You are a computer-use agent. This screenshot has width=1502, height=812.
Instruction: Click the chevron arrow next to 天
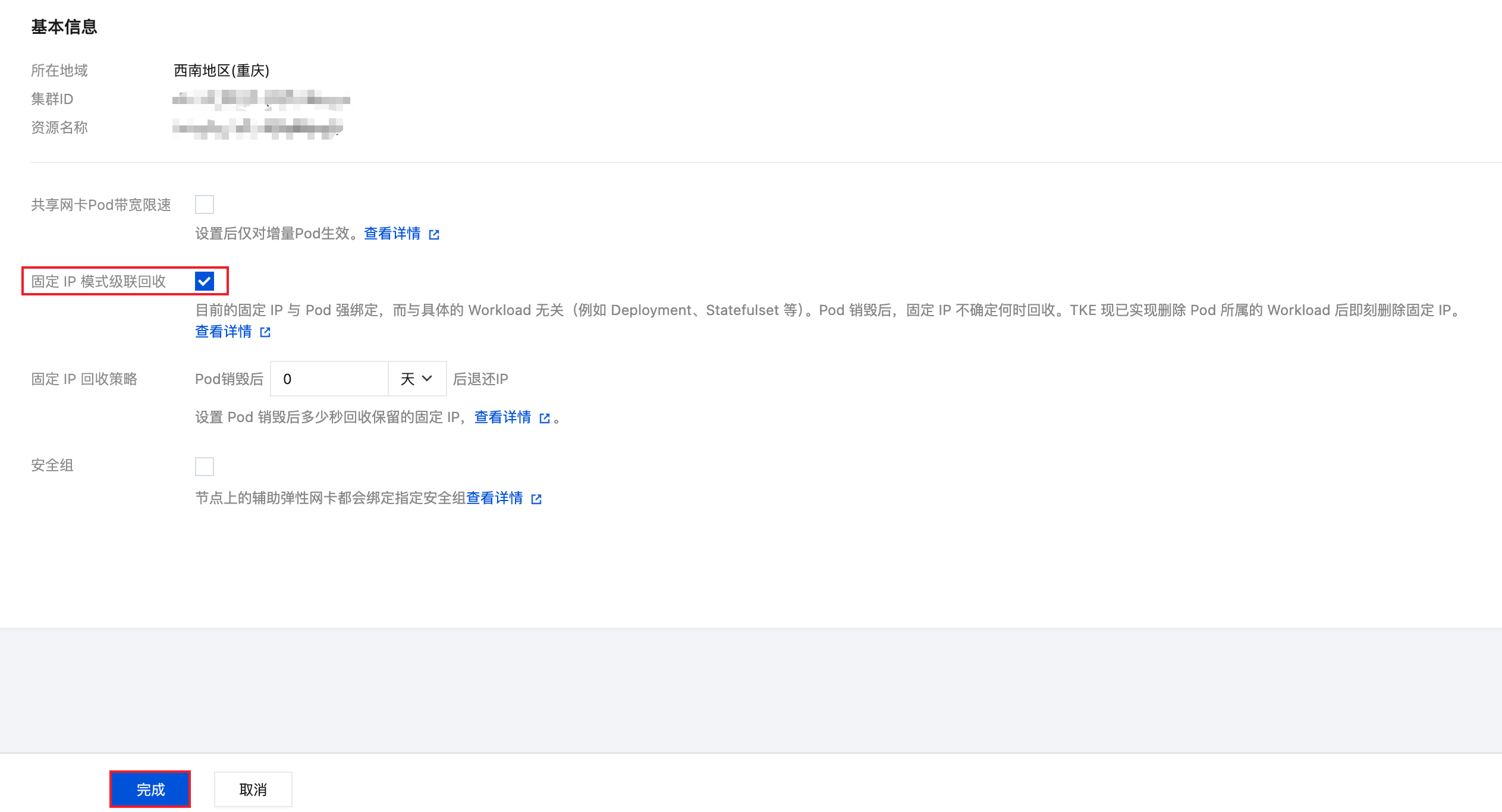click(427, 379)
